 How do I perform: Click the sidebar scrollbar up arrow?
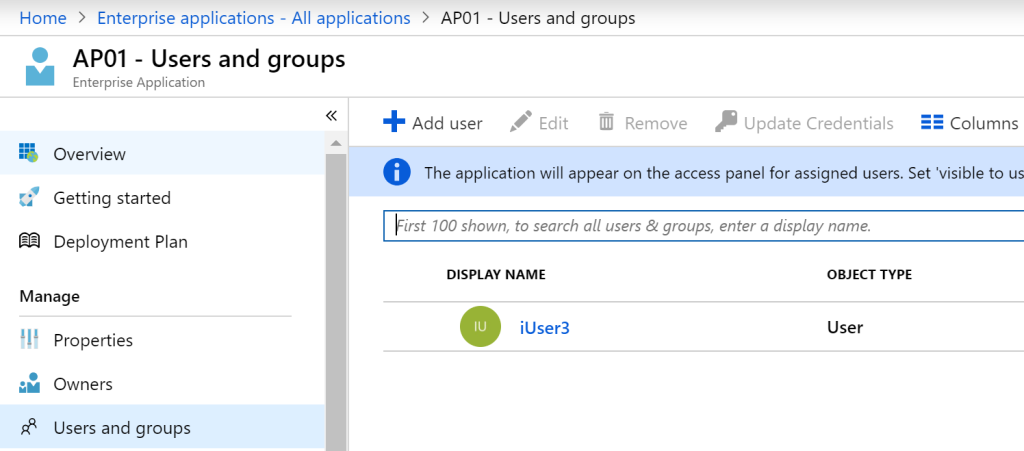coord(336,143)
